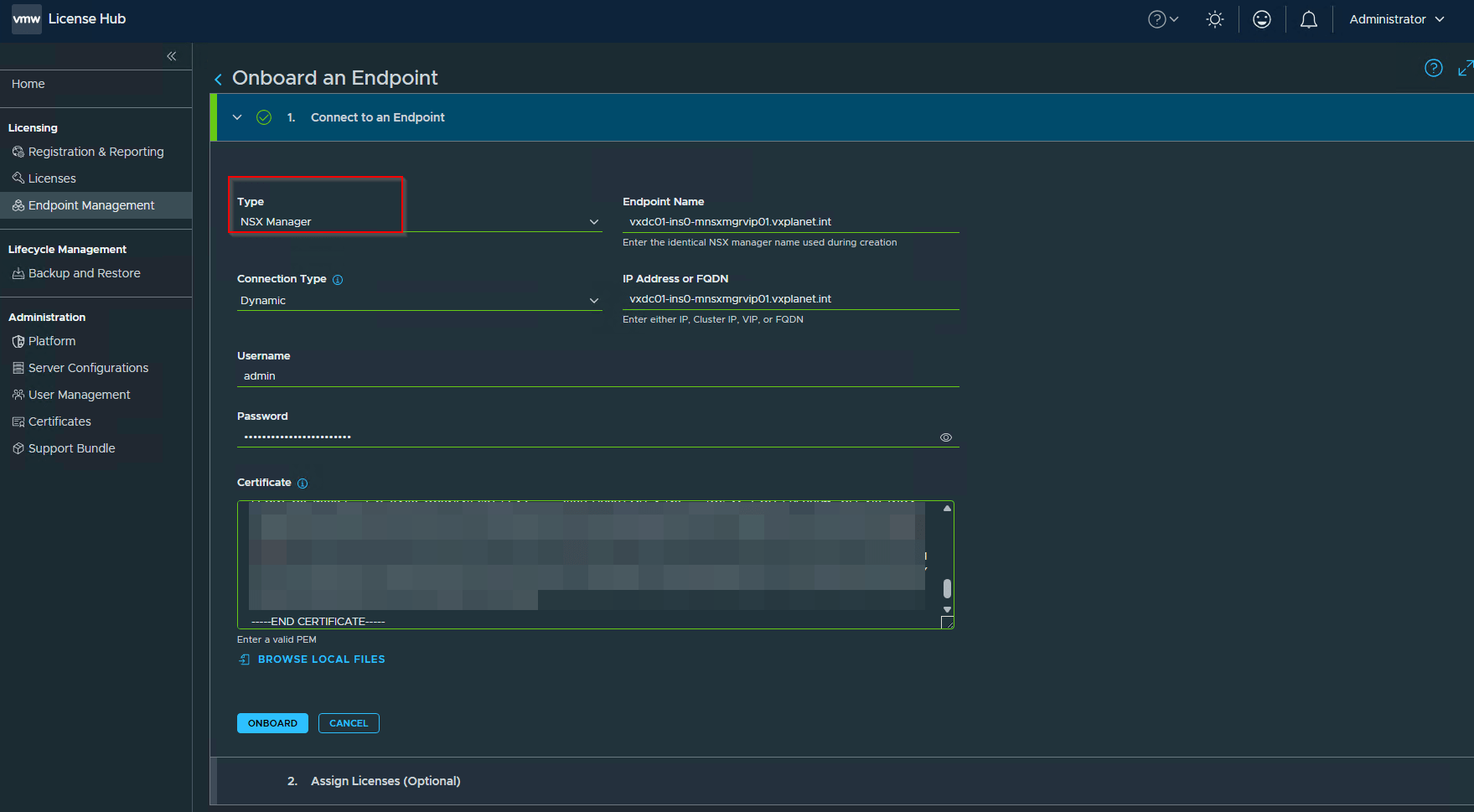Click the Connection Type info icon
This screenshot has height=812, width=1474.
tap(338, 280)
